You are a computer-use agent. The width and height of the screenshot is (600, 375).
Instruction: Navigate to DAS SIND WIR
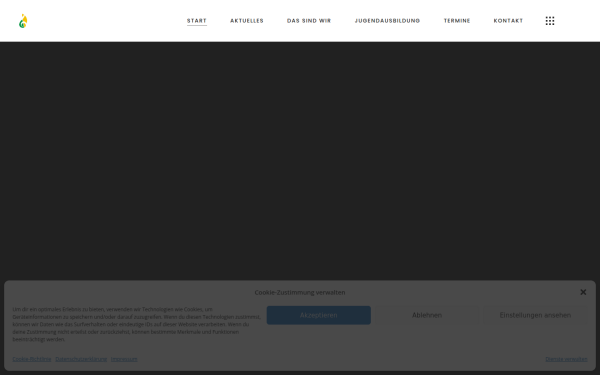pos(309,21)
